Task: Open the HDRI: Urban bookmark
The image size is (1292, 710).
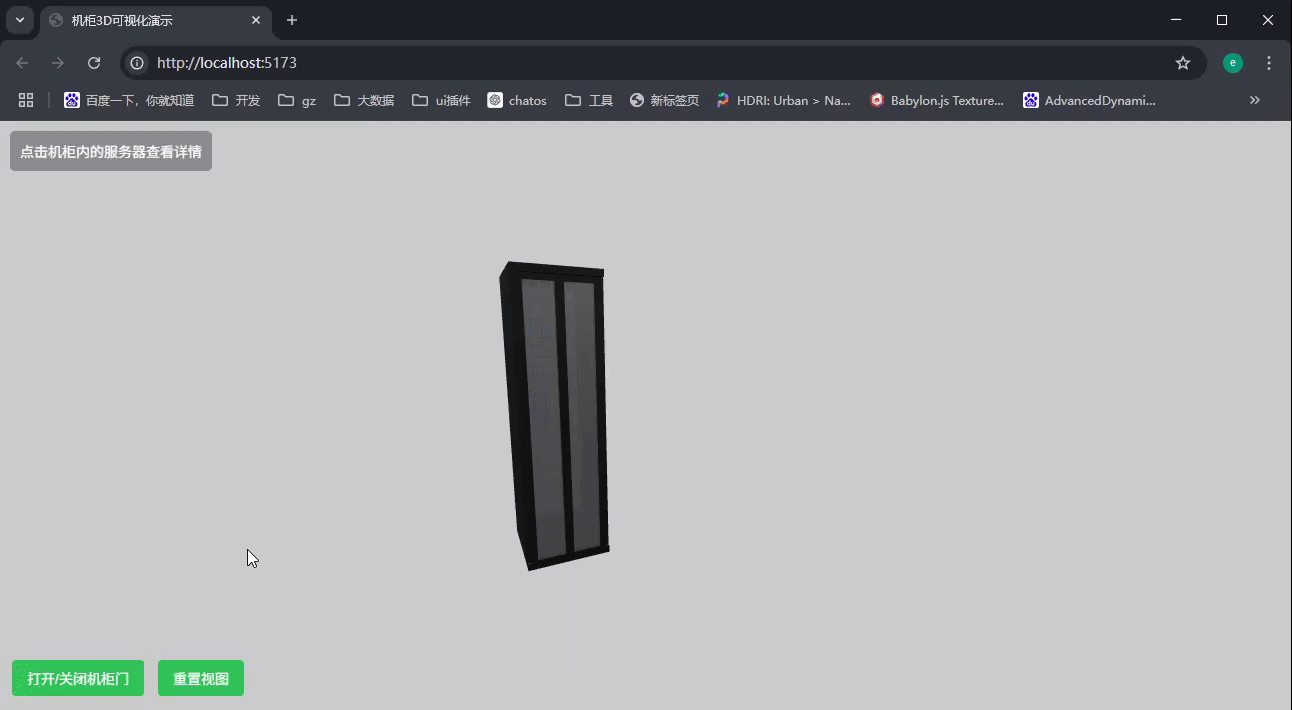Action: [x=783, y=100]
